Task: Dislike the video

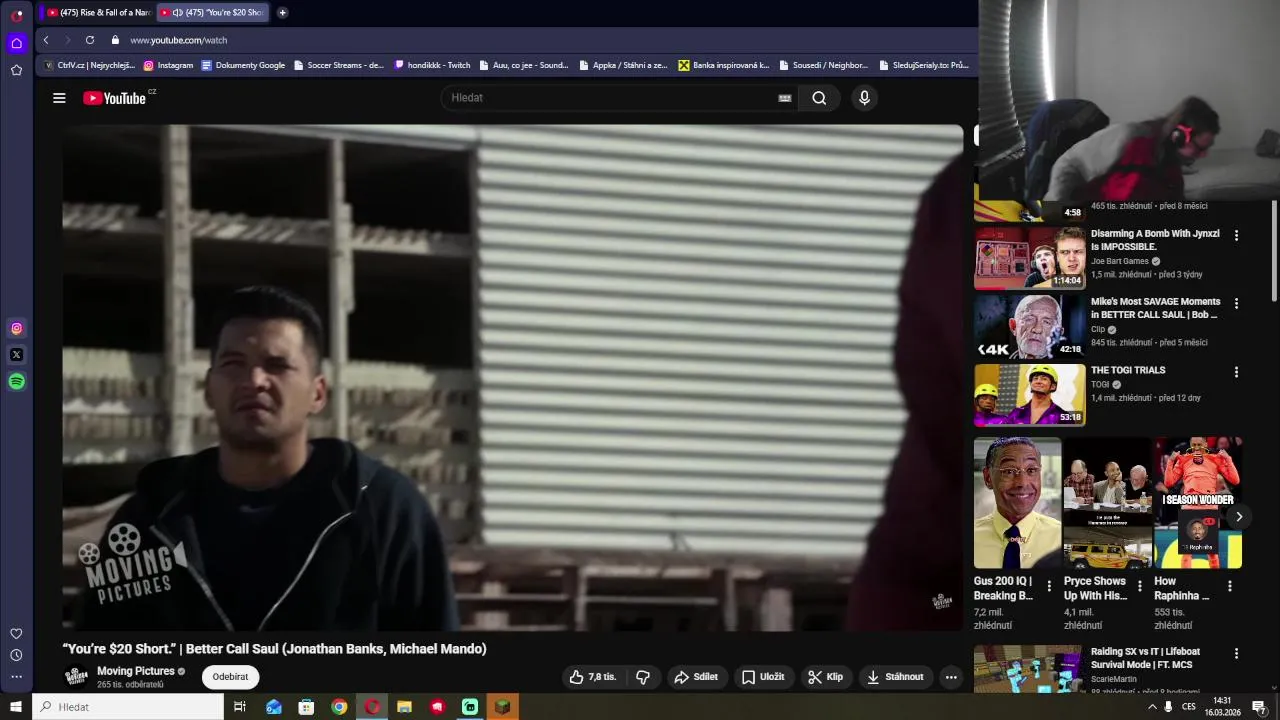Action: pyautogui.click(x=643, y=677)
